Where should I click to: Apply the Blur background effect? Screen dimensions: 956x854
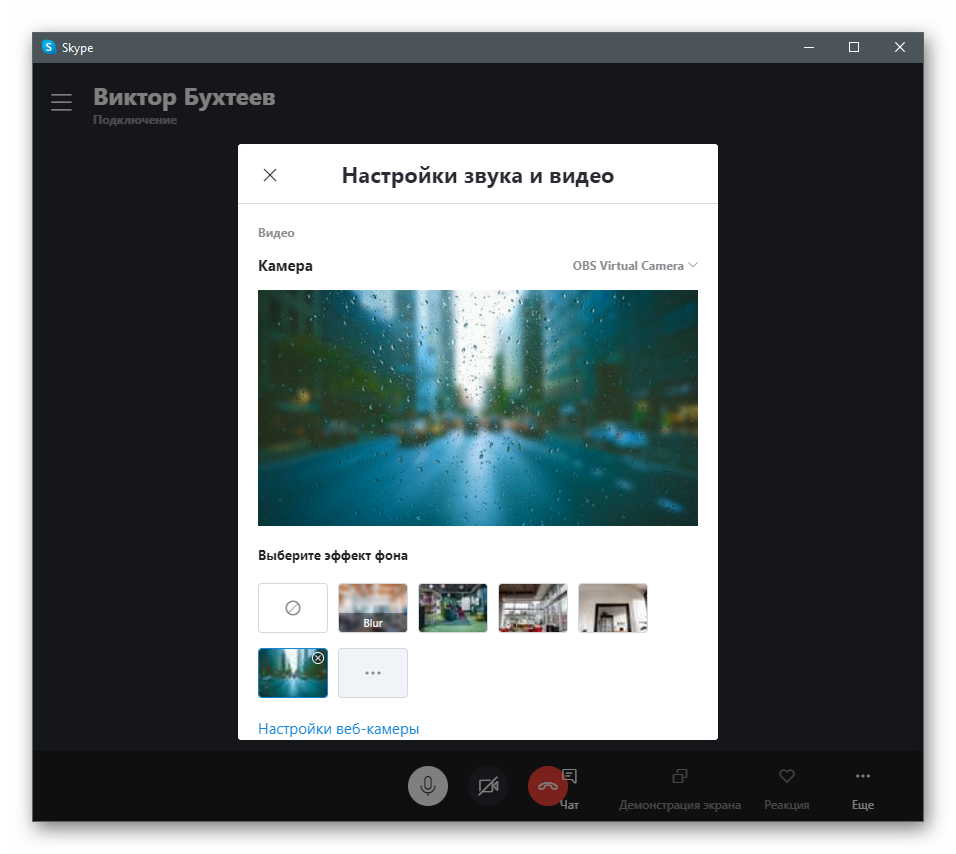click(x=373, y=608)
